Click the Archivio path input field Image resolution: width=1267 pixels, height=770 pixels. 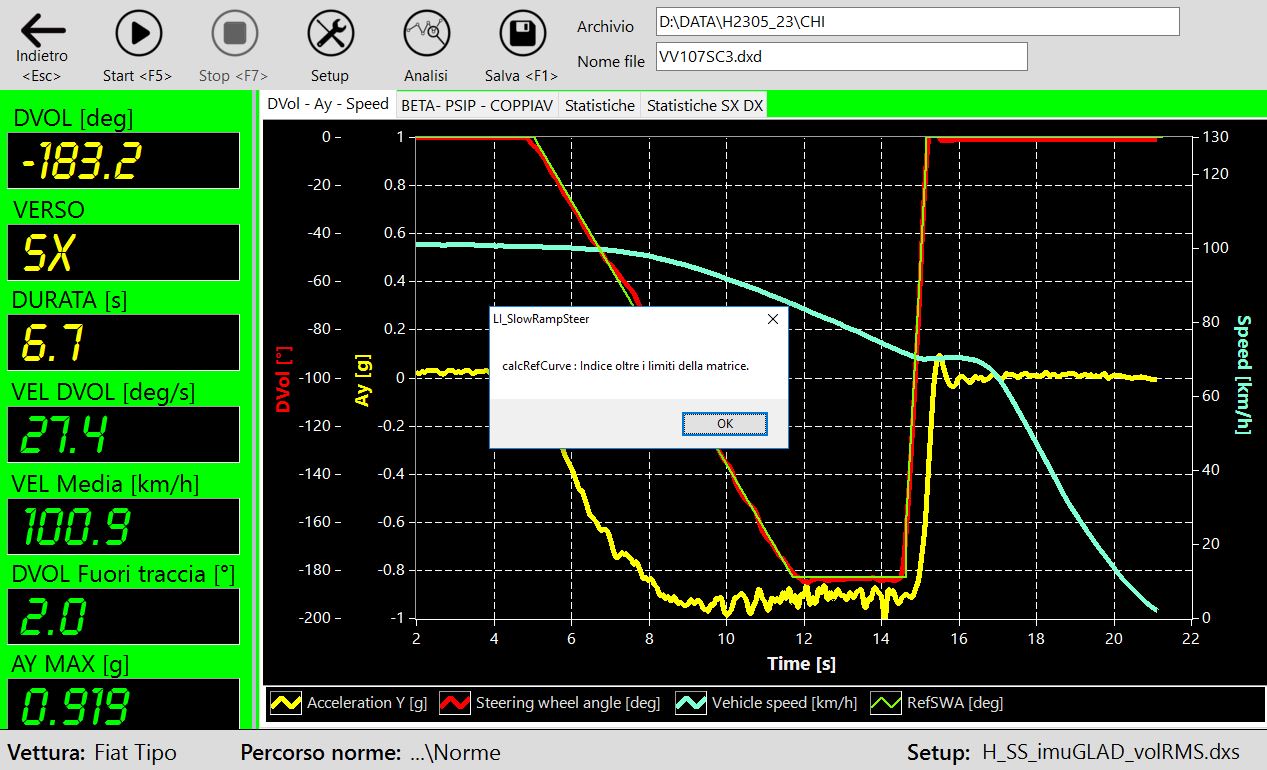point(917,22)
